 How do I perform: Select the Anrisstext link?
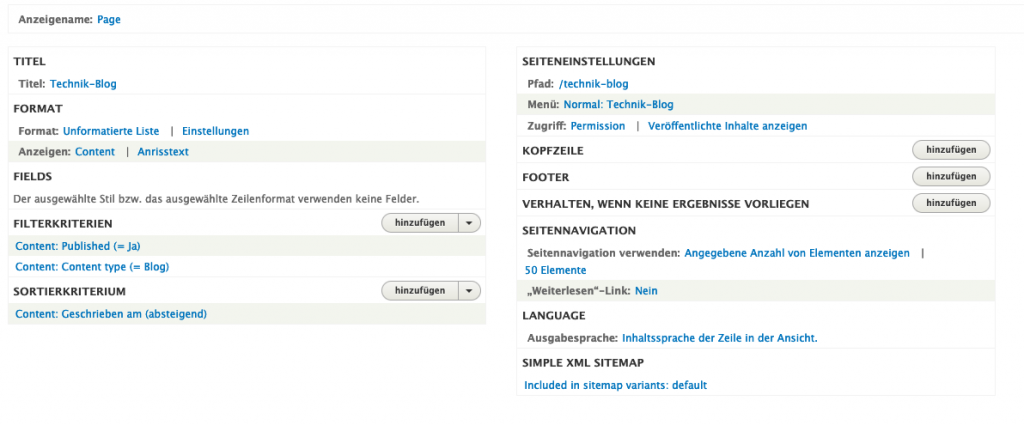pyautogui.click(x=163, y=152)
